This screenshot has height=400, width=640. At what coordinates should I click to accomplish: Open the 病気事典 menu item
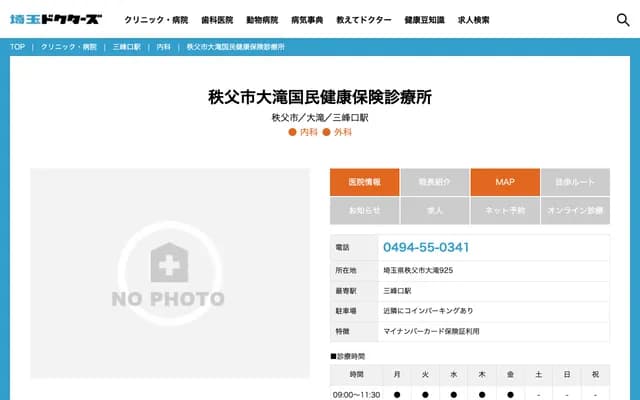pos(307,20)
